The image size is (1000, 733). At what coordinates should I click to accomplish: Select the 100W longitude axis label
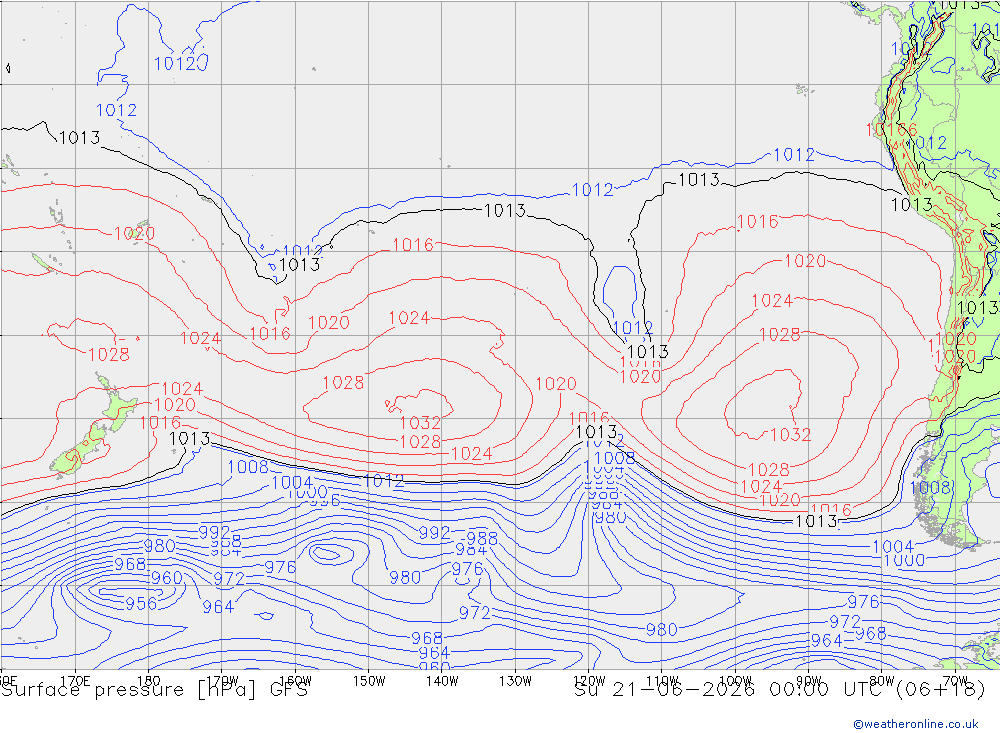735,681
